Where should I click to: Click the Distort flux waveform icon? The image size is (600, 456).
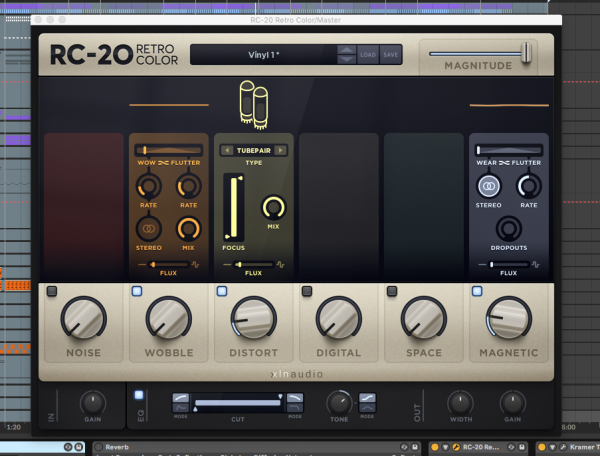tap(281, 264)
